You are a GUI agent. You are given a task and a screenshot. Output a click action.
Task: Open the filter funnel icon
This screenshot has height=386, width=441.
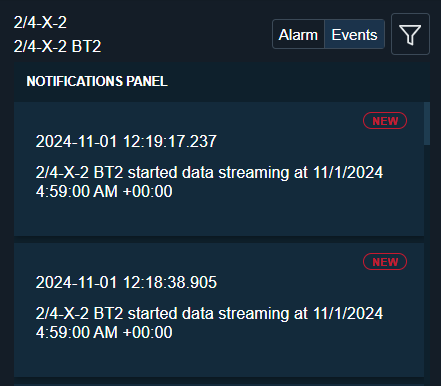pyautogui.click(x=410, y=34)
